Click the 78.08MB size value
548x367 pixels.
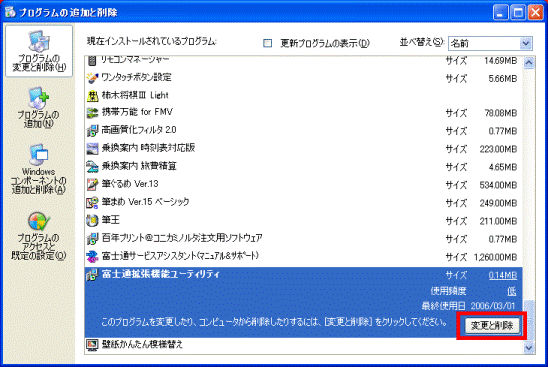click(x=500, y=113)
